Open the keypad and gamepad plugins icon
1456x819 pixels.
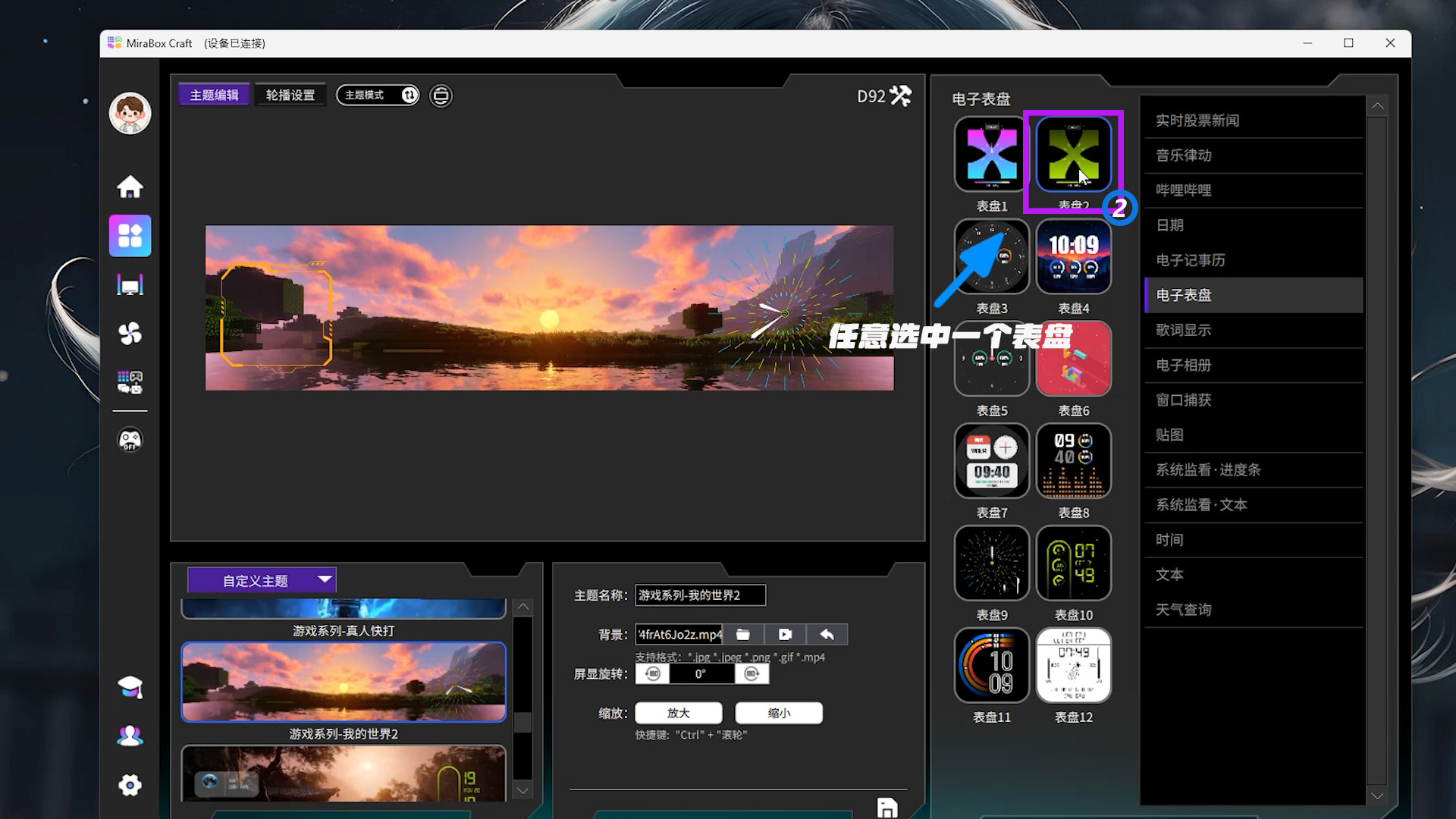click(130, 382)
